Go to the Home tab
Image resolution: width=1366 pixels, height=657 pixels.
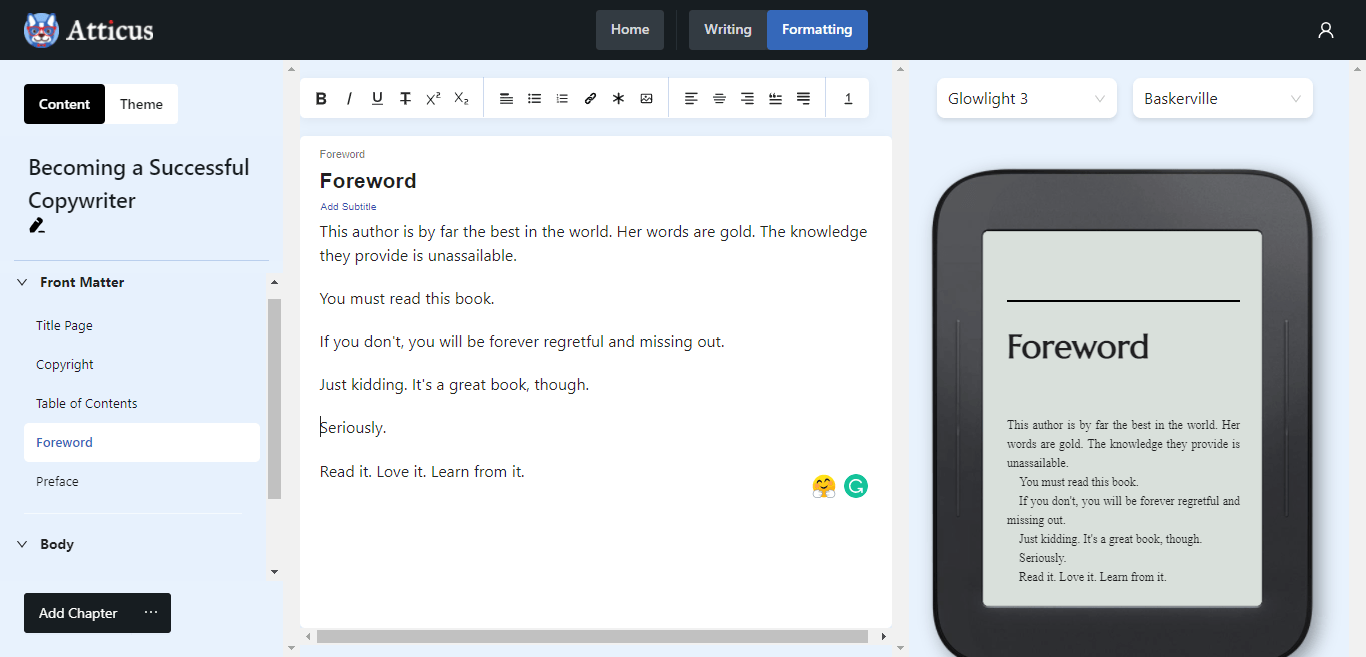(630, 30)
